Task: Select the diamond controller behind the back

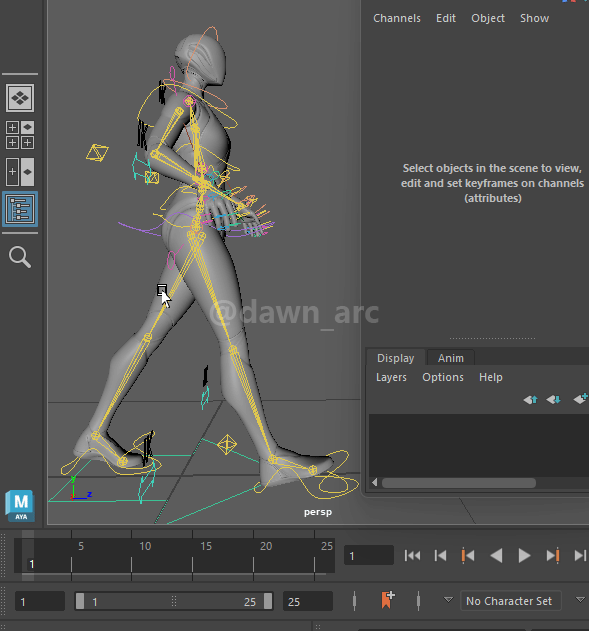Action: click(x=97, y=153)
